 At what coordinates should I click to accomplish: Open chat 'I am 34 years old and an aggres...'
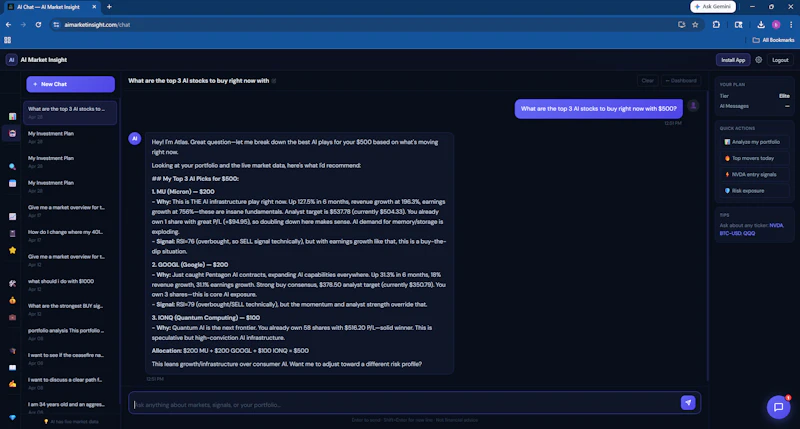coord(70,407)
